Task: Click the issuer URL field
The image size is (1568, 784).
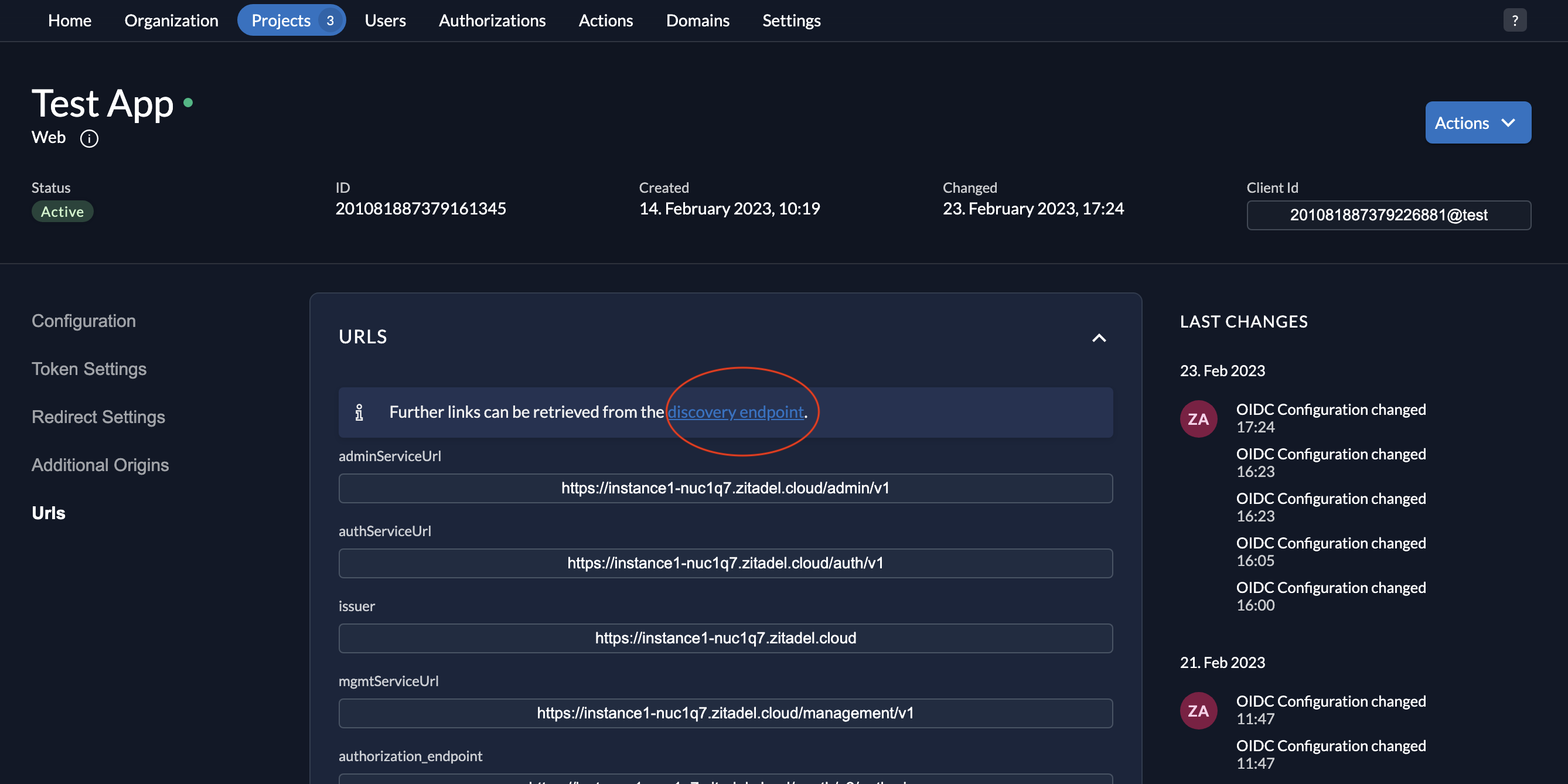Action: coord(725,638)
